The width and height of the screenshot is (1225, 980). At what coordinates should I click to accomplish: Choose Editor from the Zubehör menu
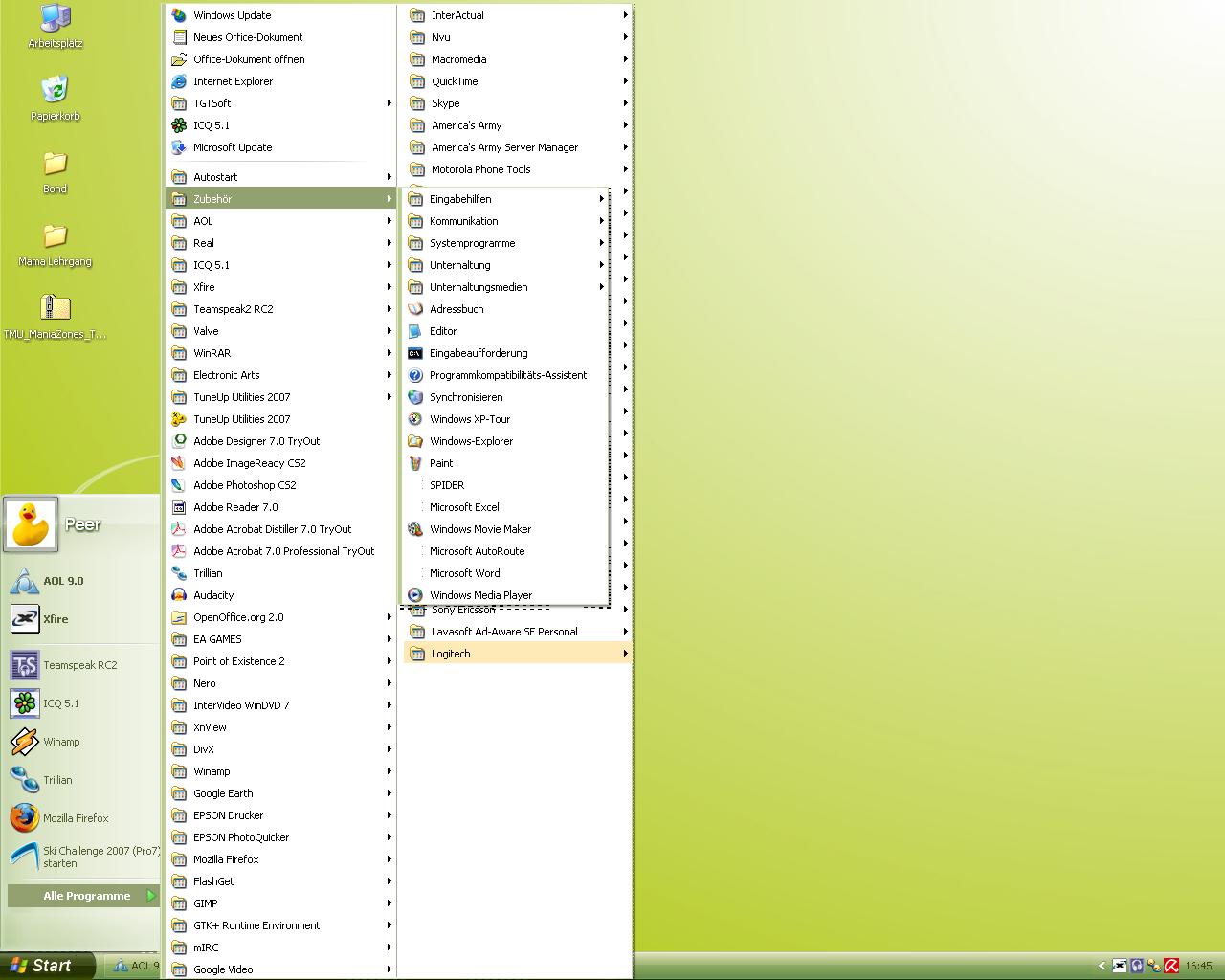[442, 331]
